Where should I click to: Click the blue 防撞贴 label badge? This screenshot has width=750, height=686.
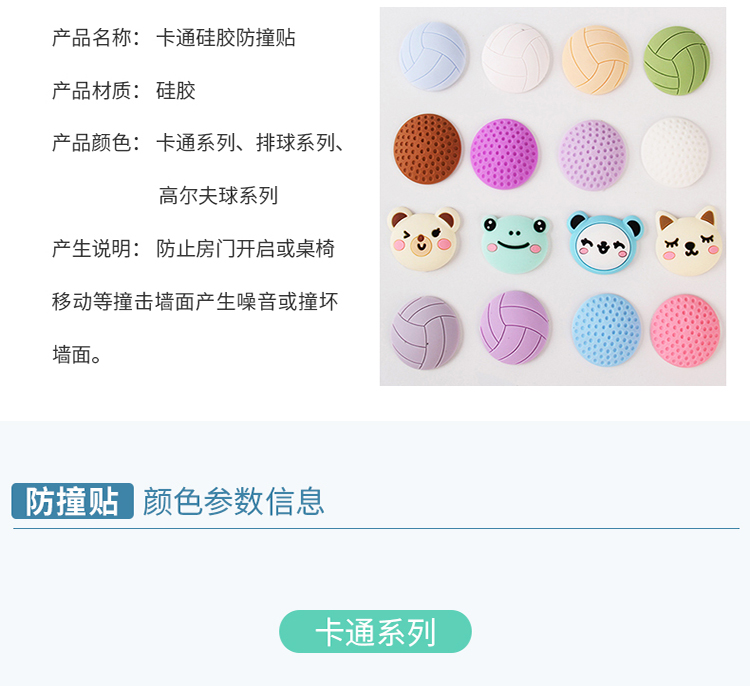[72, 501]
